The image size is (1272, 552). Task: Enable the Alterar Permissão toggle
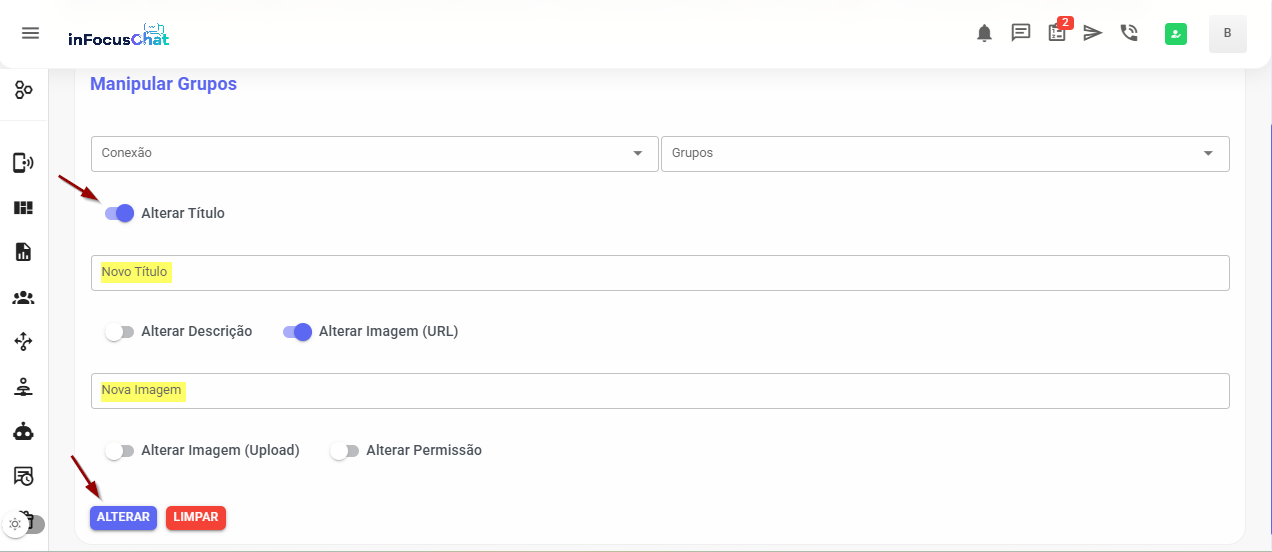click(x=345, y=451)
